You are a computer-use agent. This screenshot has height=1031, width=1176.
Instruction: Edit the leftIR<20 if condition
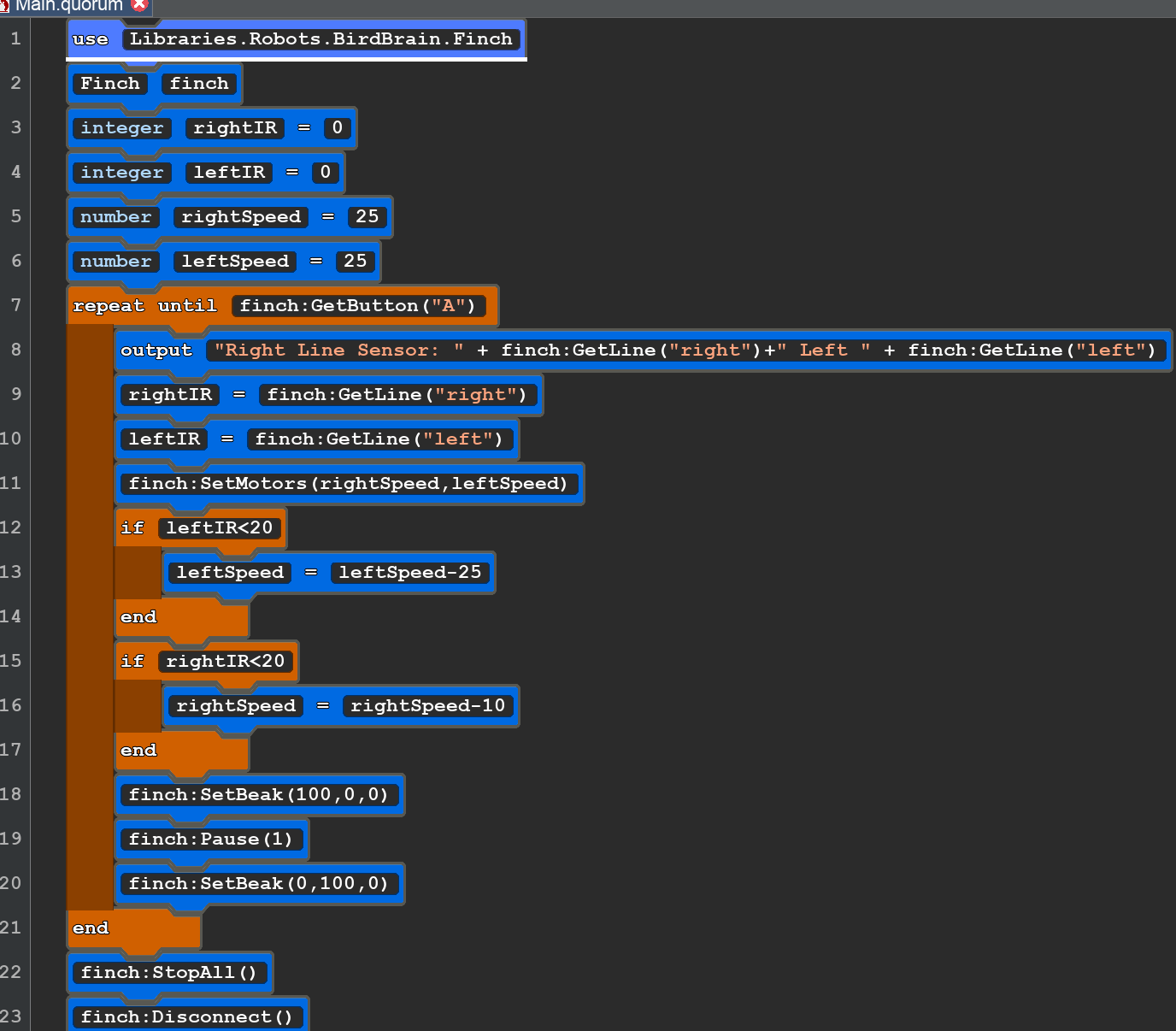click(220, 528)
